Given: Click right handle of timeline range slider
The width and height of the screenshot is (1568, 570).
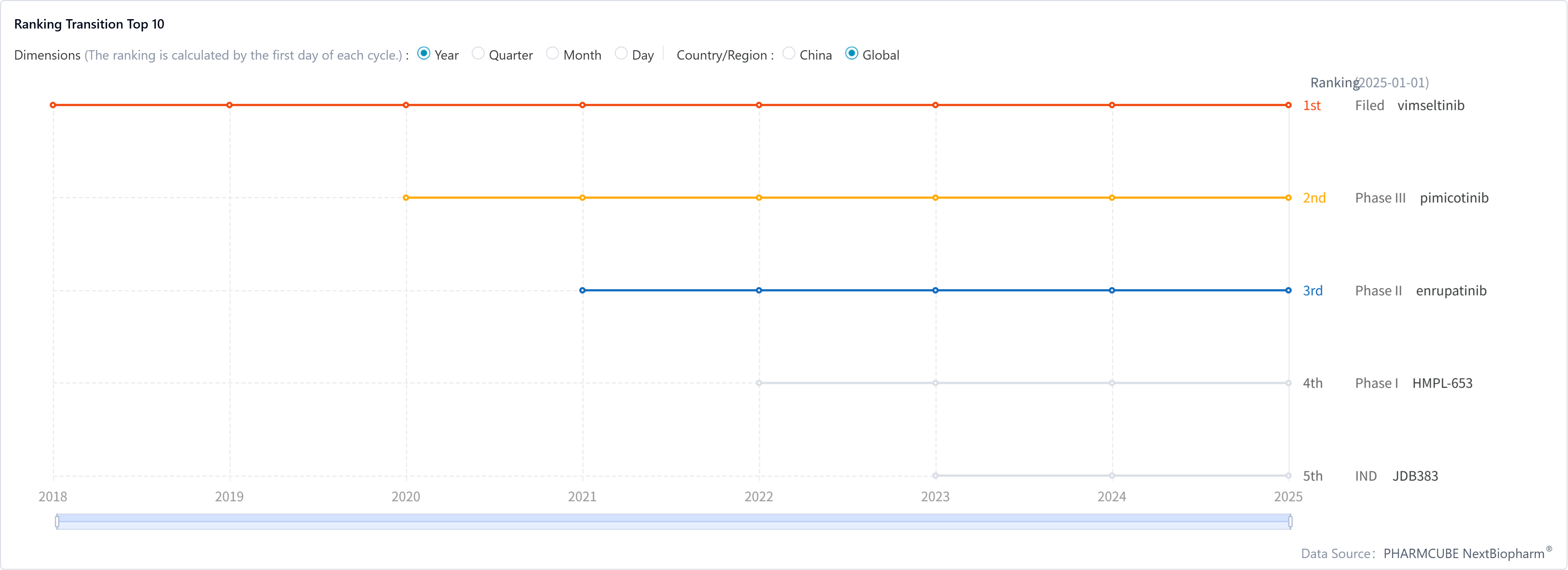Looking at the screenshot, I should click(1290, 521).
